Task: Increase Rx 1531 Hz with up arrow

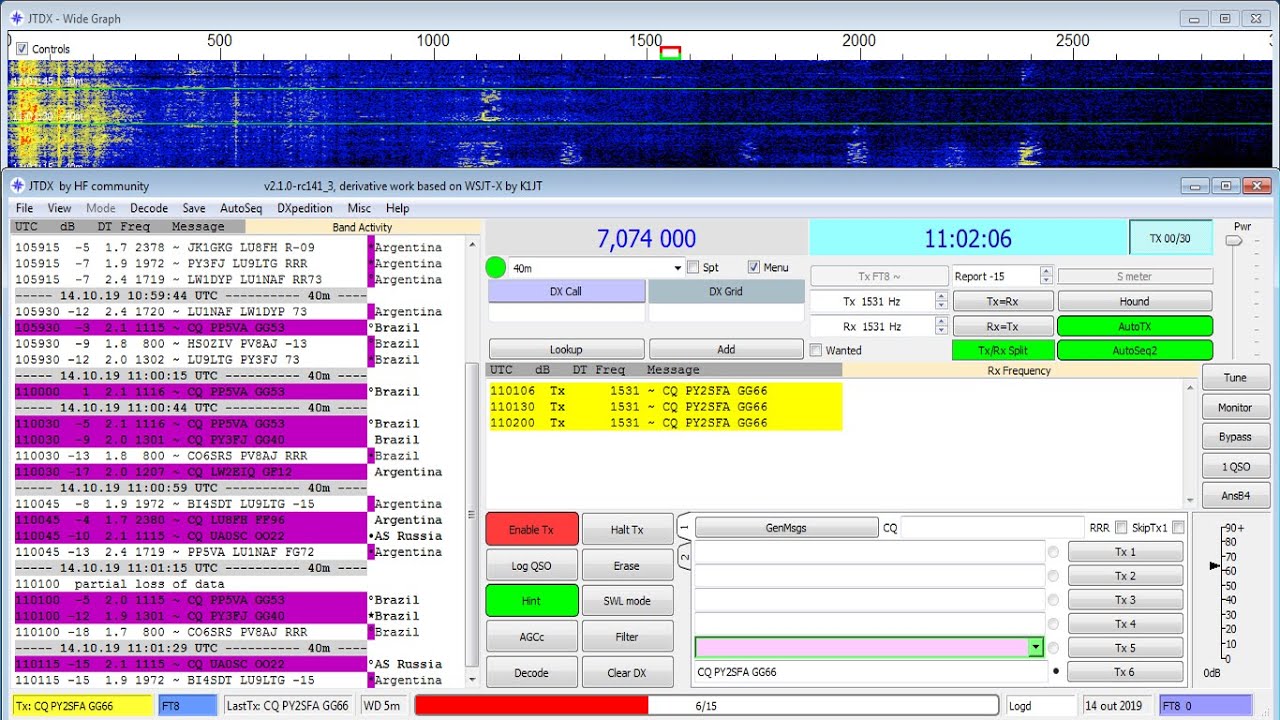Action: pyautogui.click(x=940, y=321)
